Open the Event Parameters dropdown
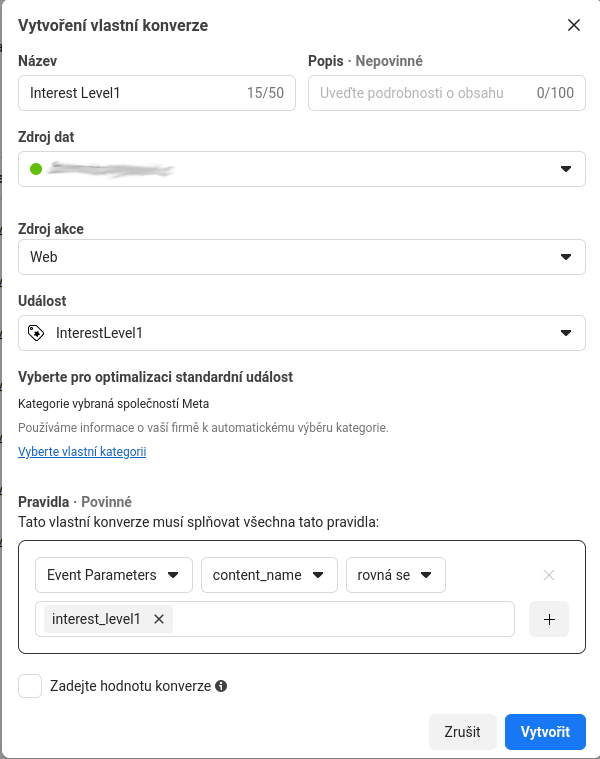600x759 pixels. click(x=113, y=575)
